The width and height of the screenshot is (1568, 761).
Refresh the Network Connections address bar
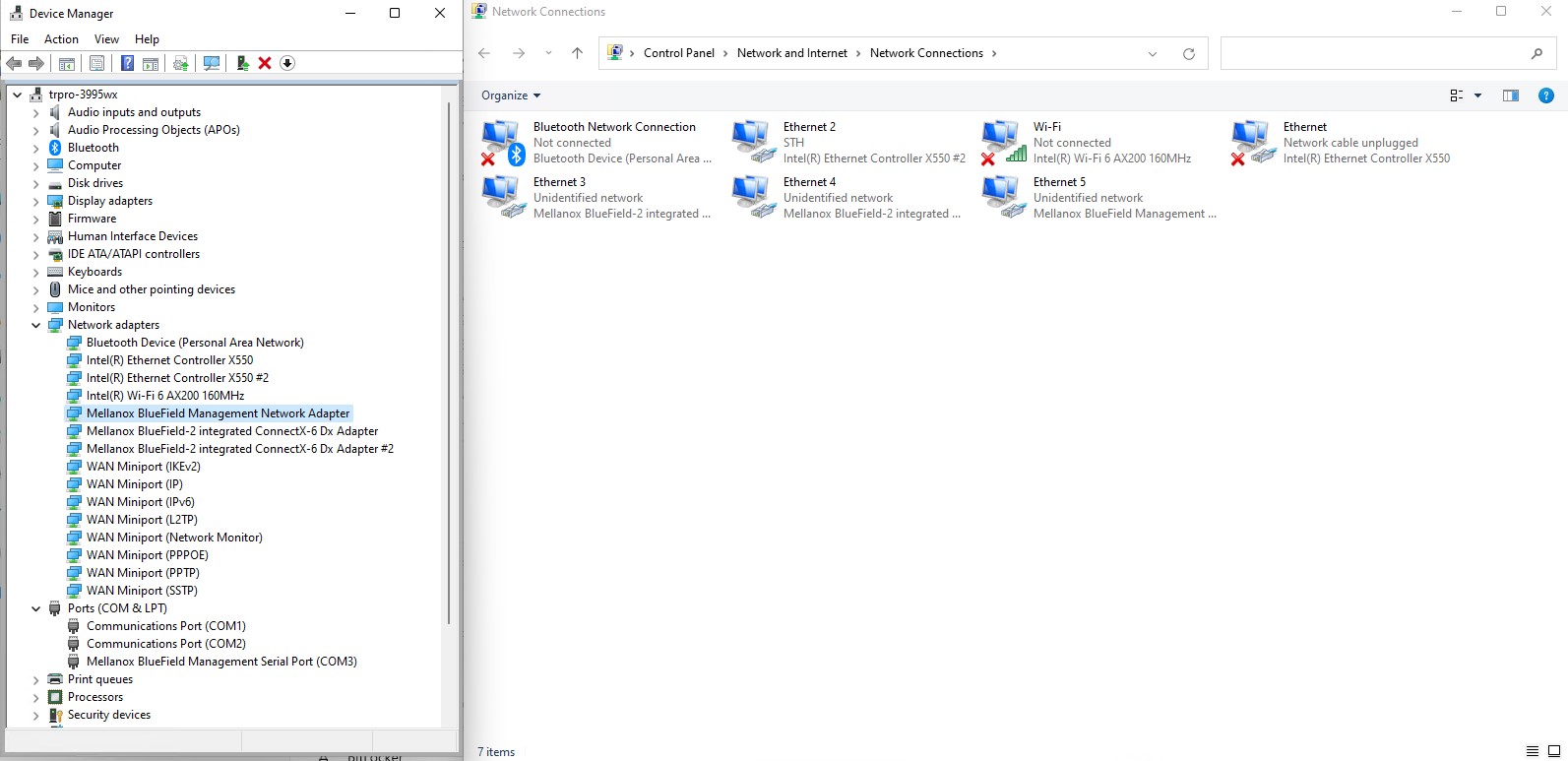click(x=1189, y=54)
